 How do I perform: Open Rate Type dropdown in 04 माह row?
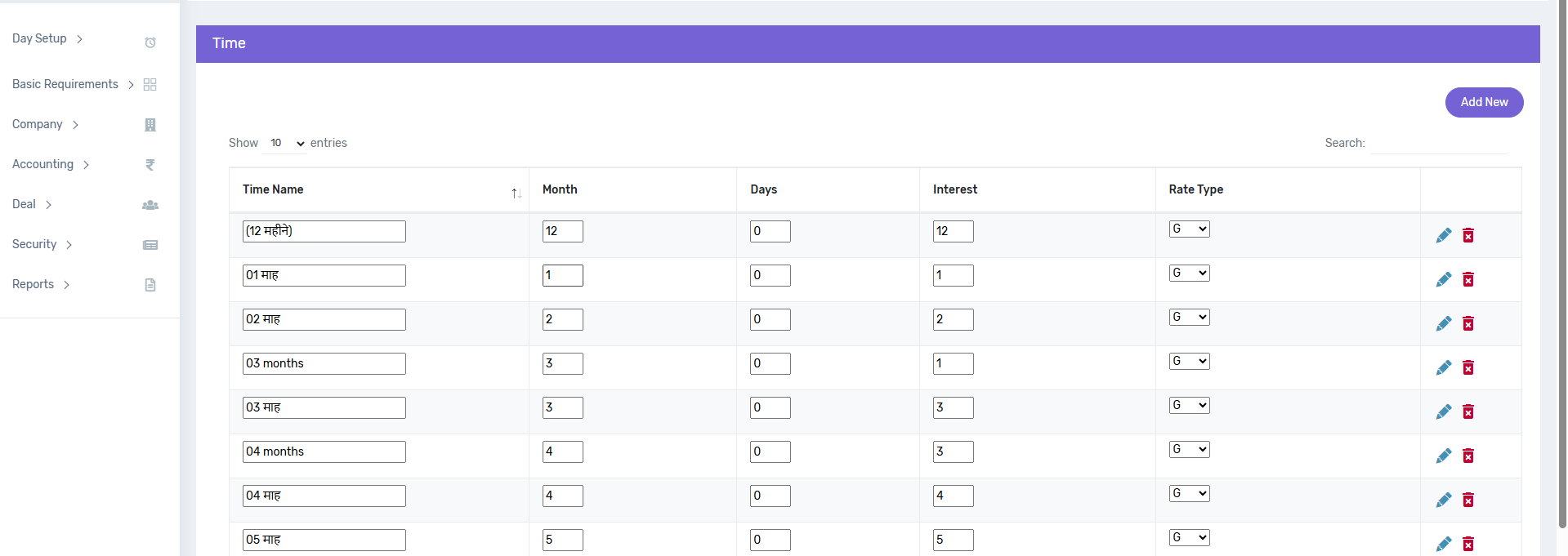1189,494
